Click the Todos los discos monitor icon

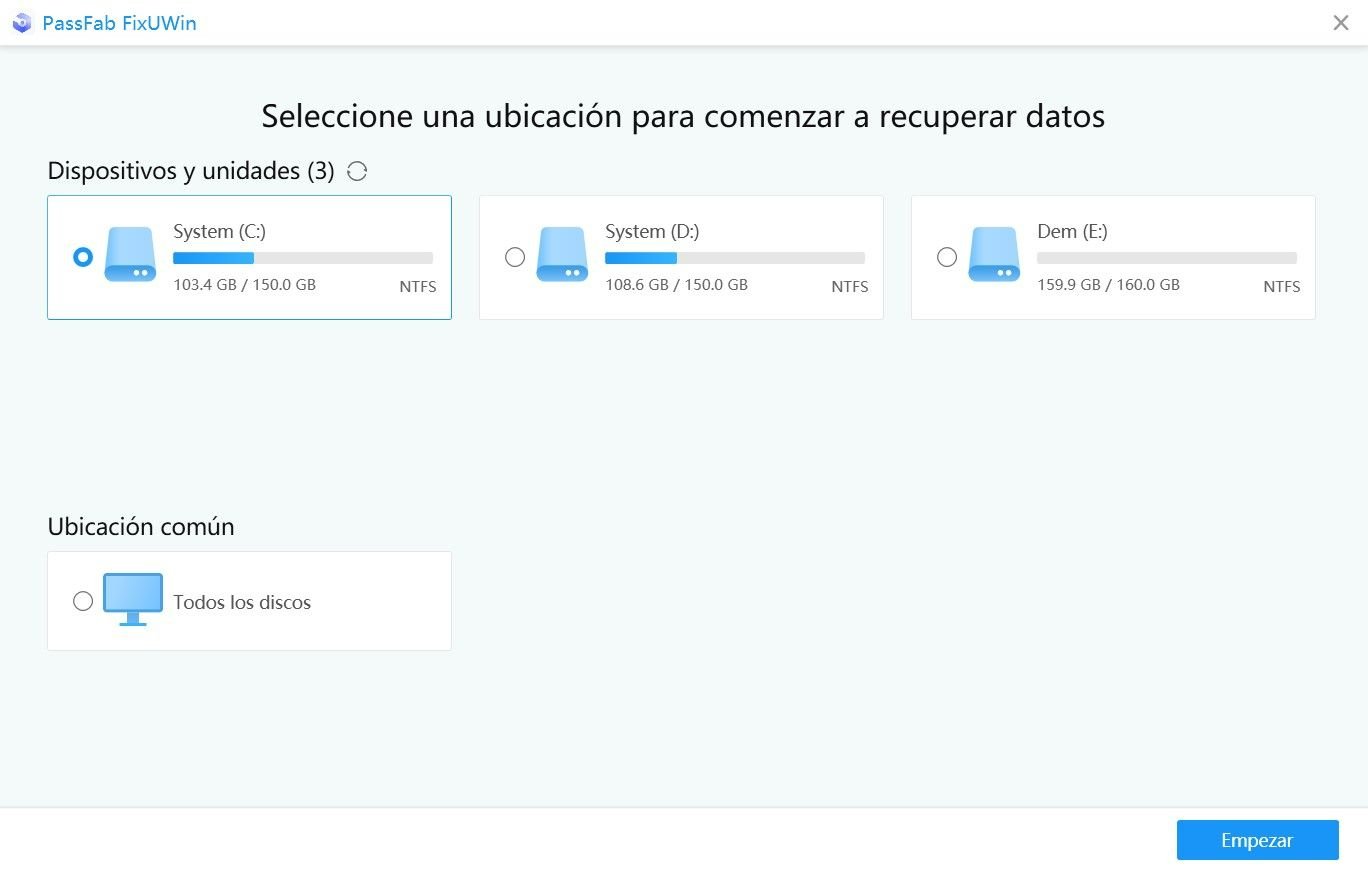[133, 599]
